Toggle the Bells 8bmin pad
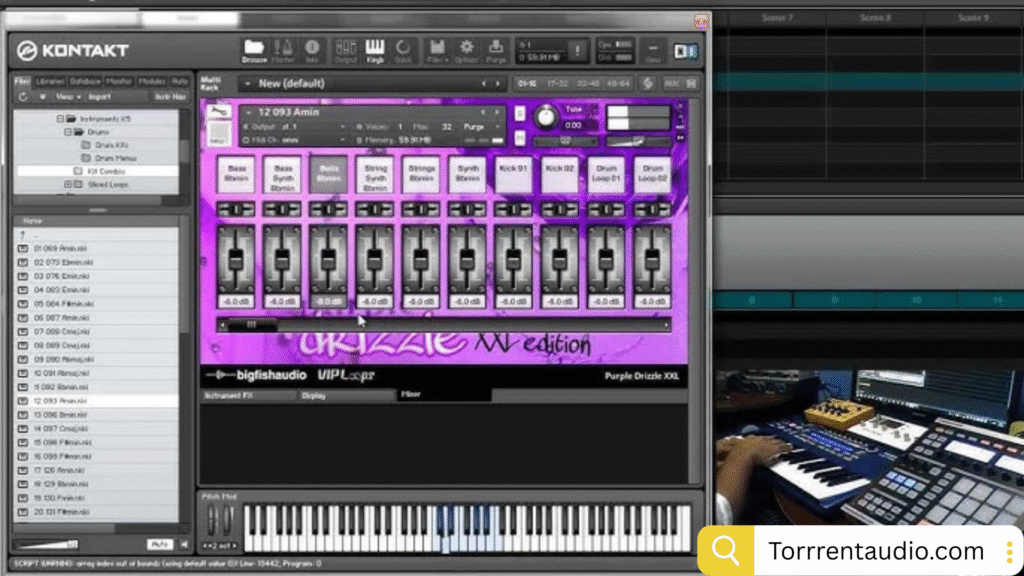 point(328,175)
